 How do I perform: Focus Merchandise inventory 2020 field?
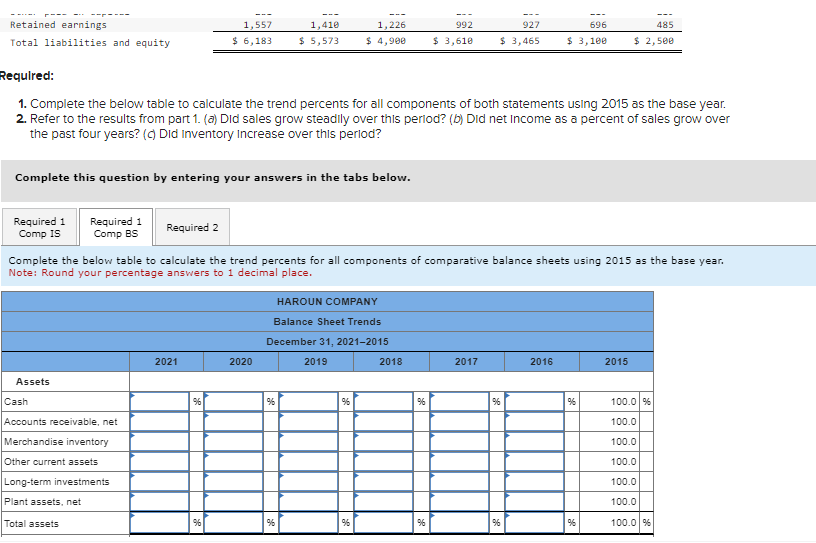(234, 441)
